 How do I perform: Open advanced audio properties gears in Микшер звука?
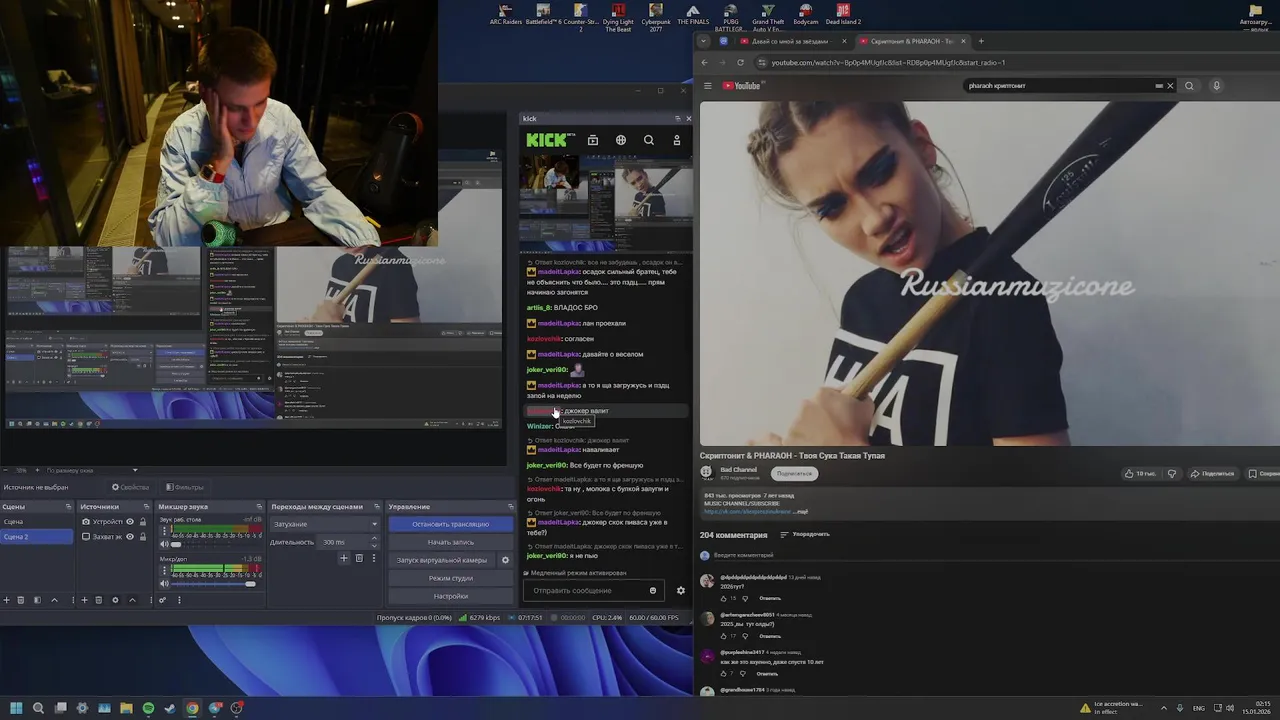click(x=162, y=600)
